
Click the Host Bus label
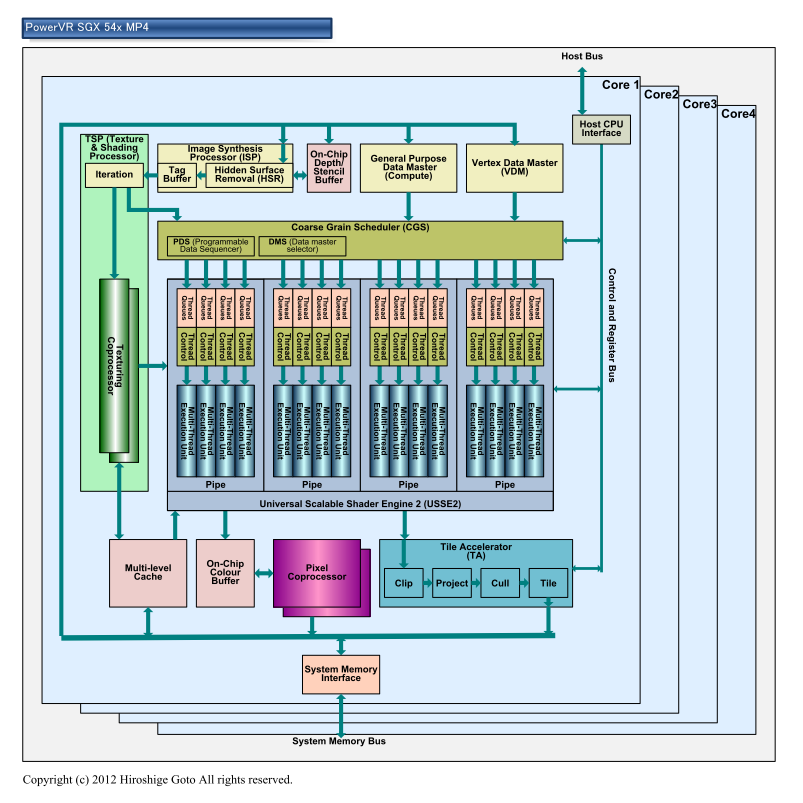(x=582, y=56)
